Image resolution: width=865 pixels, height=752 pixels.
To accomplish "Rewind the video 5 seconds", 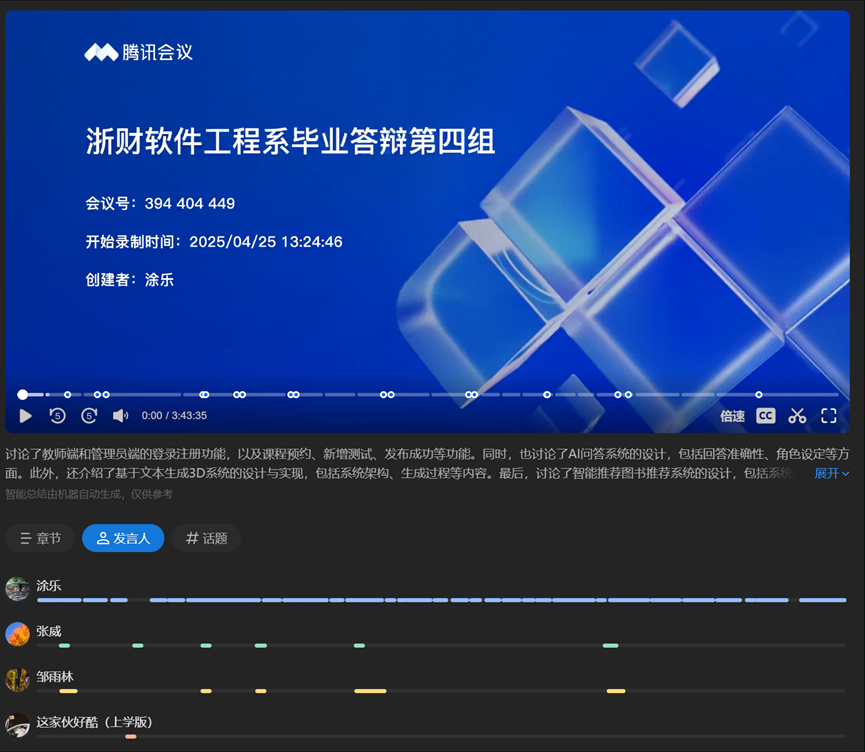I will tap(57, 416).
